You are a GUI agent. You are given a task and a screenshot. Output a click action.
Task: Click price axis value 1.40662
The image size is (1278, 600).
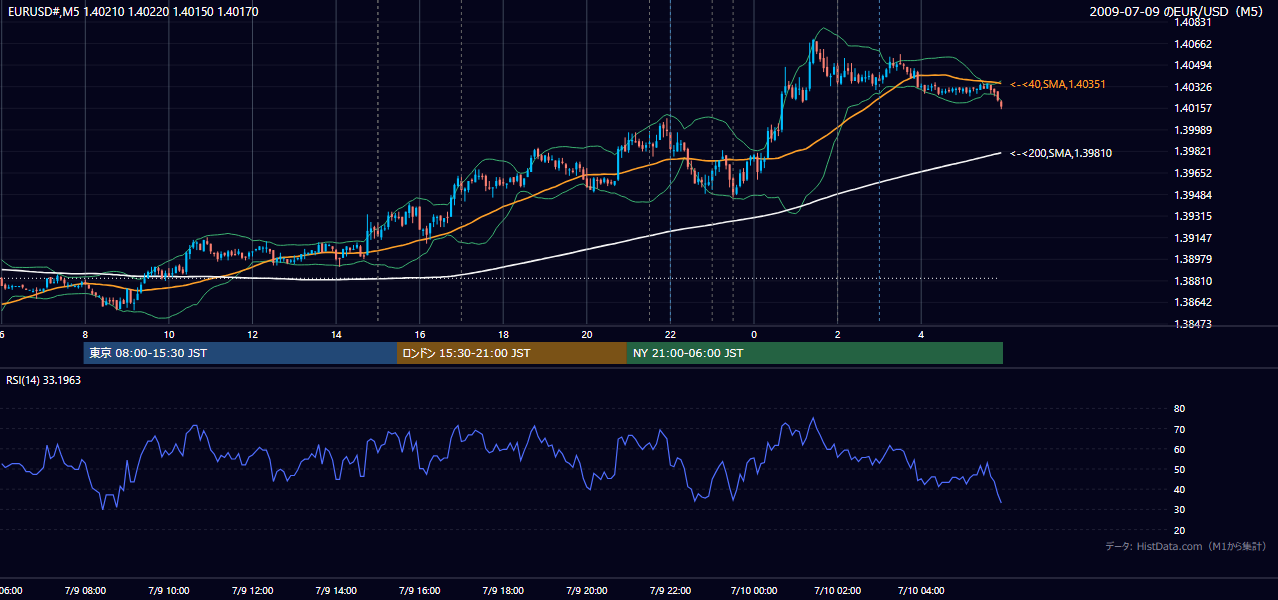(x=1192, y=44)
